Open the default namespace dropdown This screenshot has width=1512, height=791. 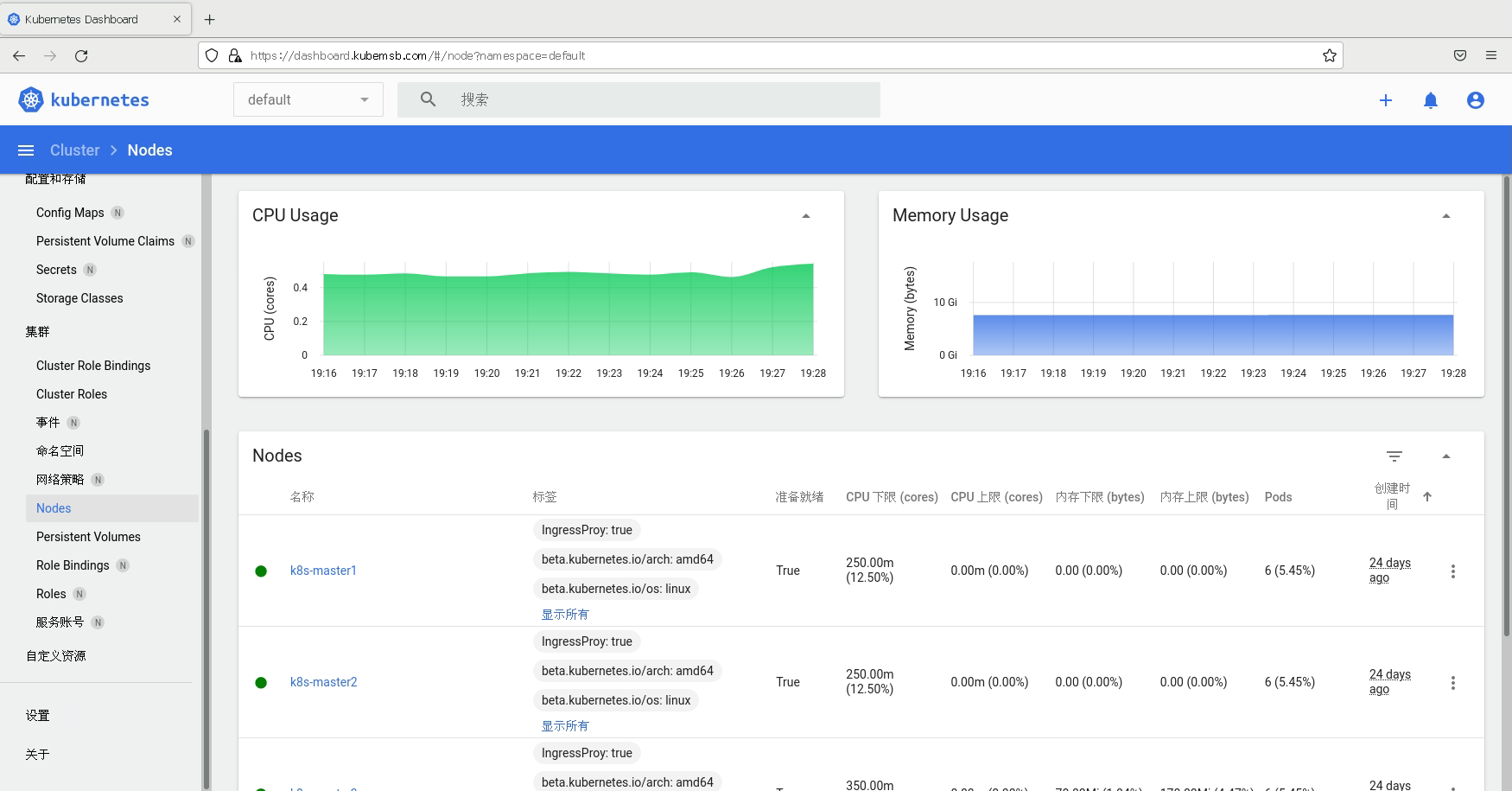[x=308, y=100]
